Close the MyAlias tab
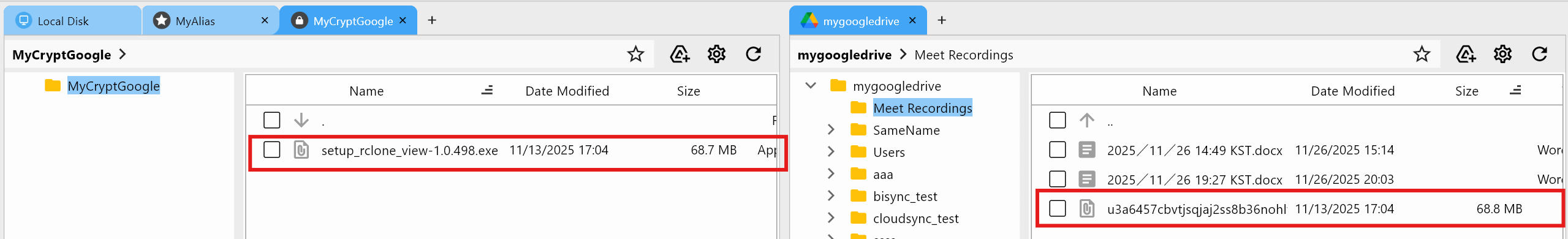This screenshot has width=1568, height=239. [265, 20]
